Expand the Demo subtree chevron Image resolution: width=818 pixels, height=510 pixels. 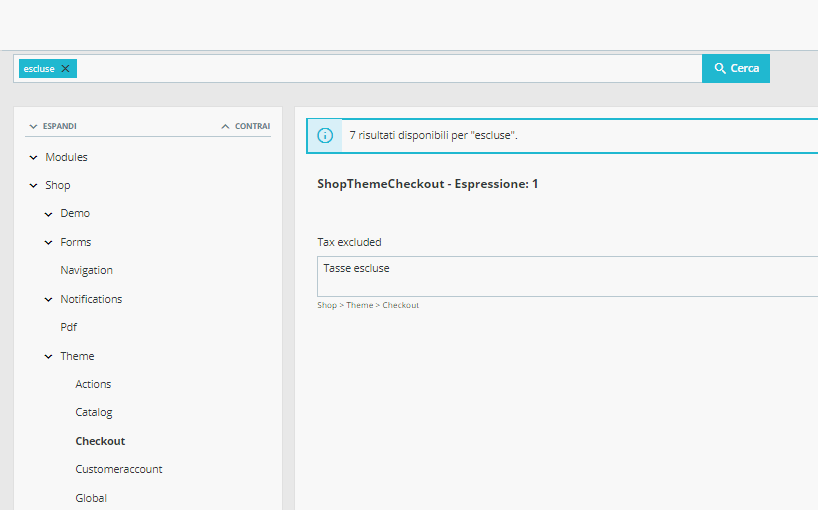point(48,214)
